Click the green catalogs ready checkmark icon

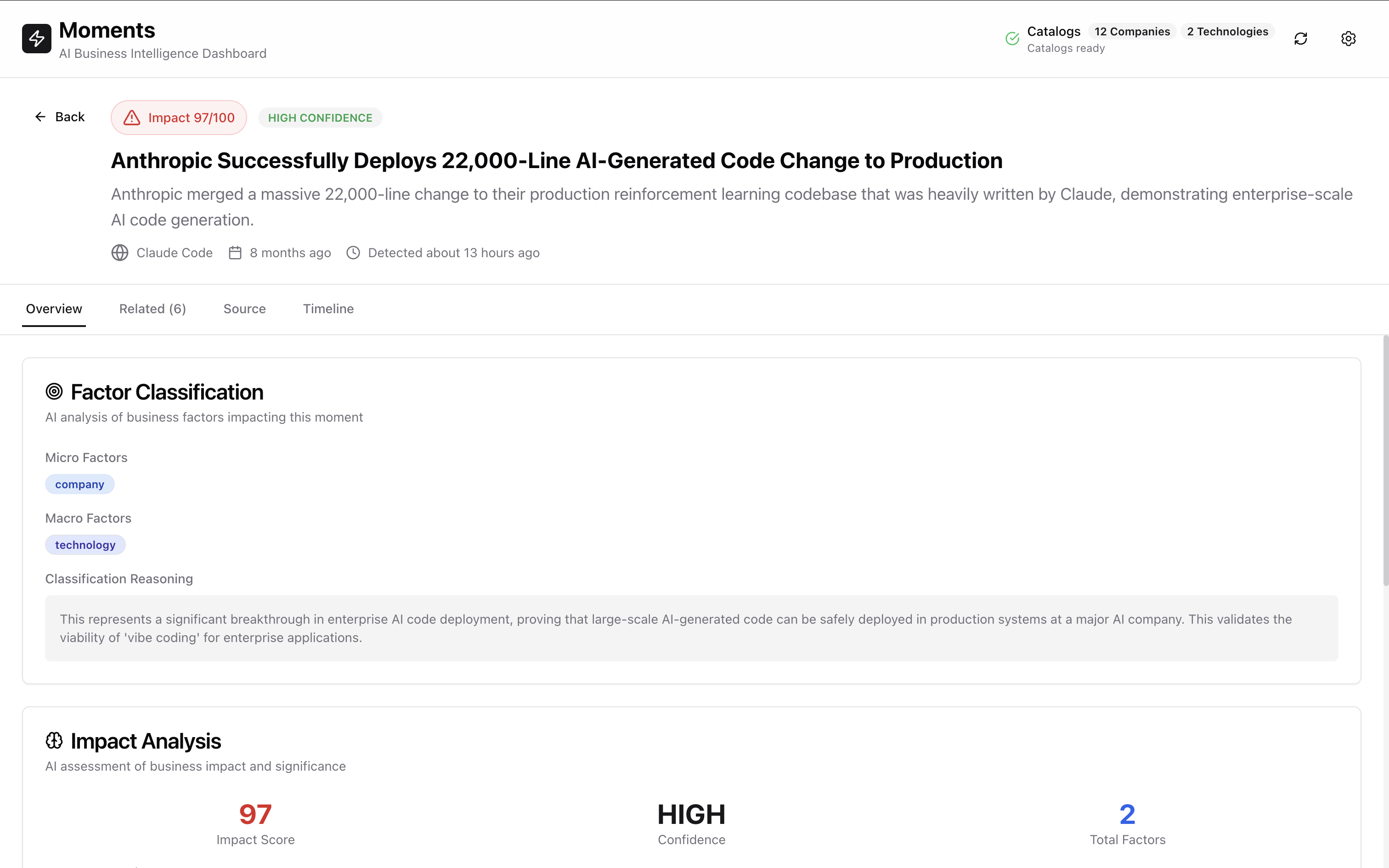tap(1012, 39)
